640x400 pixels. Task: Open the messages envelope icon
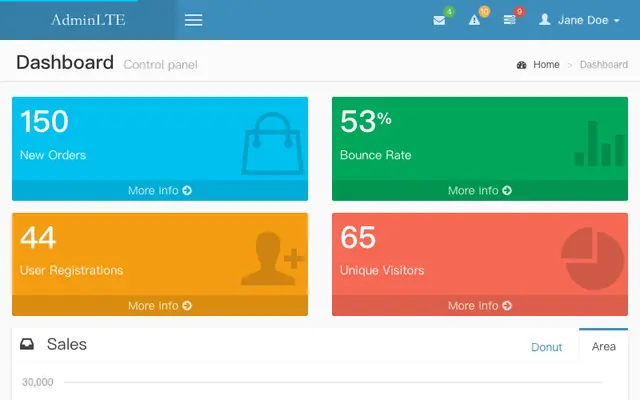pyautogui.click(x=439, y=20)
